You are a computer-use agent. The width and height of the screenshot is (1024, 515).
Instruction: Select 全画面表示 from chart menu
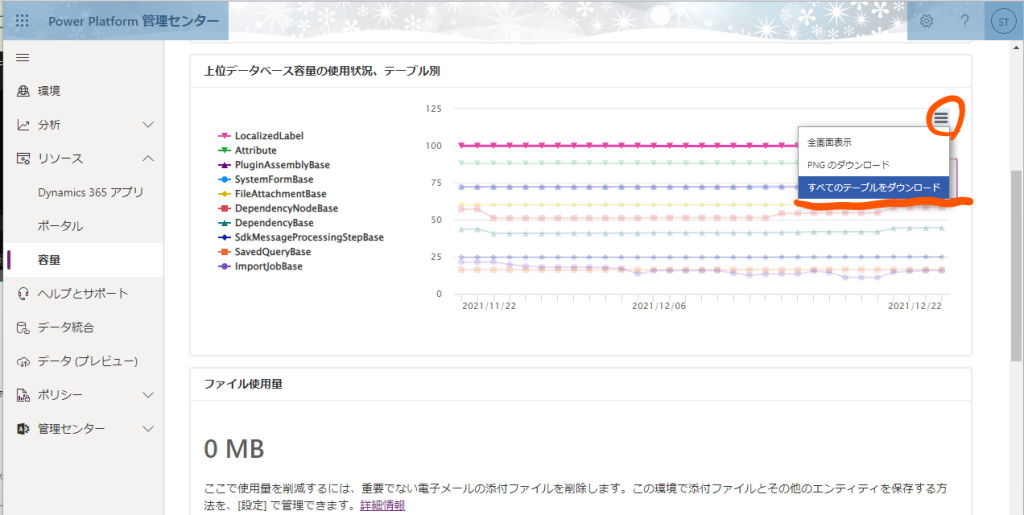coord(873,142)
